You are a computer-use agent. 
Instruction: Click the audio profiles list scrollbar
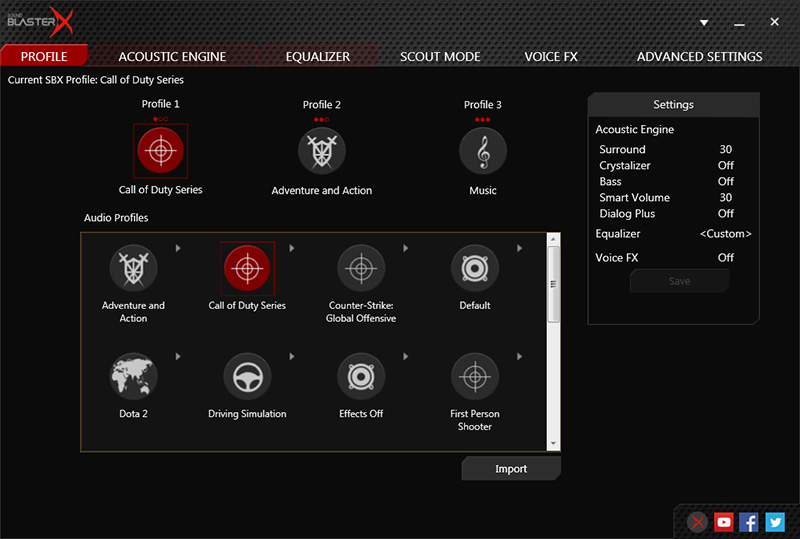[553, 283]
